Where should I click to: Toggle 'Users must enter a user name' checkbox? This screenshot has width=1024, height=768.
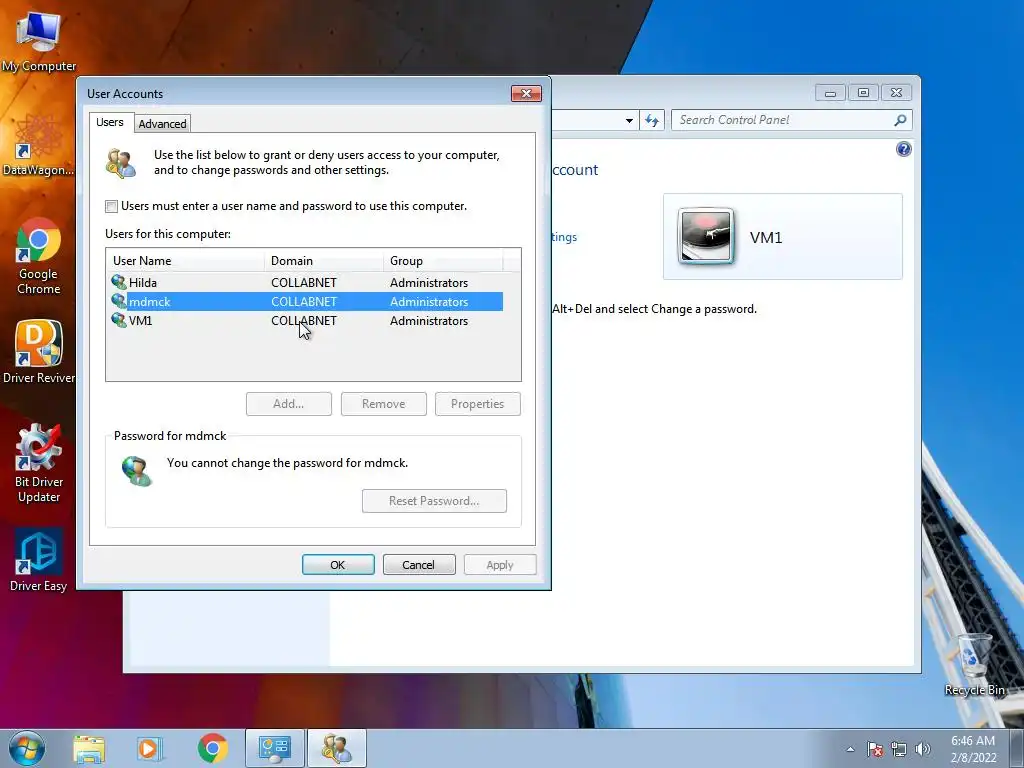click(112, 206)
